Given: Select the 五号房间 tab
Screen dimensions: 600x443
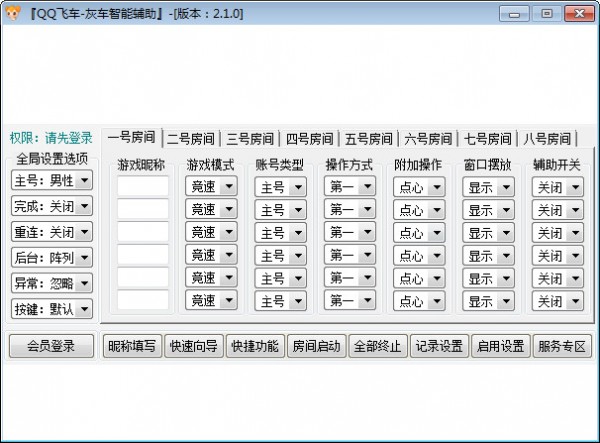Looking at the screenshot, I should tap(369, 139).
